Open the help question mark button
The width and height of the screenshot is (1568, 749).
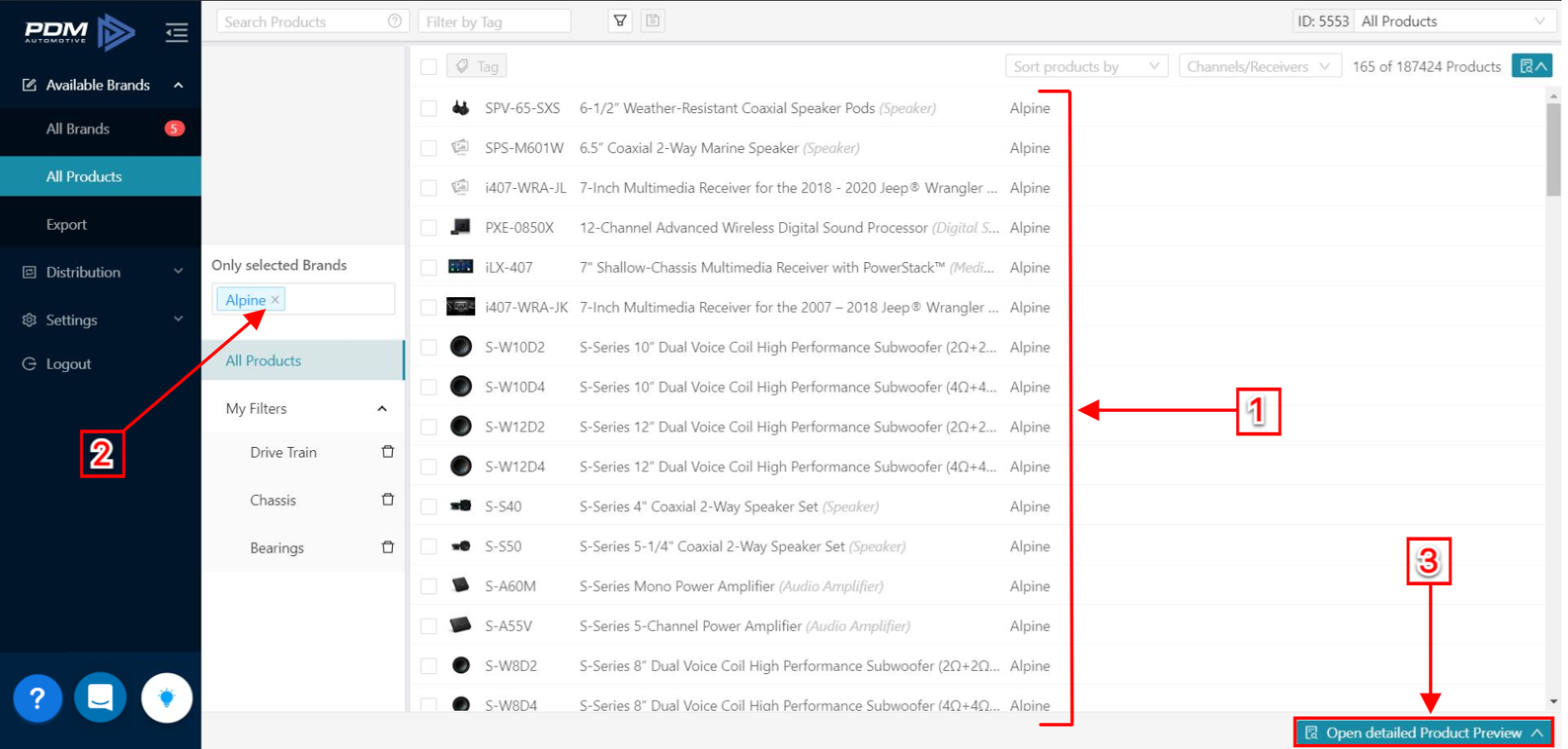pyautogui.click(x=37, y=697)
